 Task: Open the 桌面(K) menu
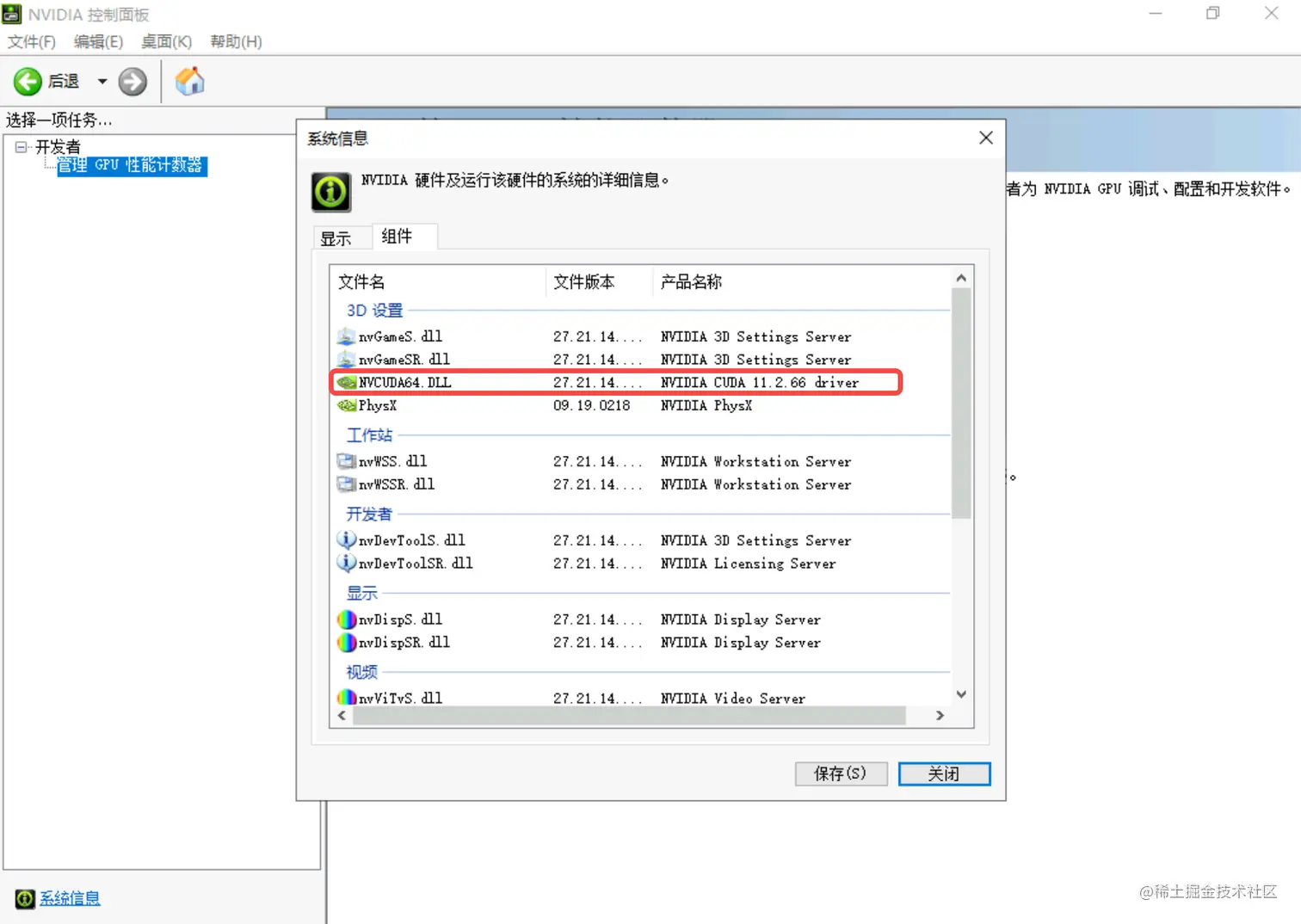tap(166, 41)
